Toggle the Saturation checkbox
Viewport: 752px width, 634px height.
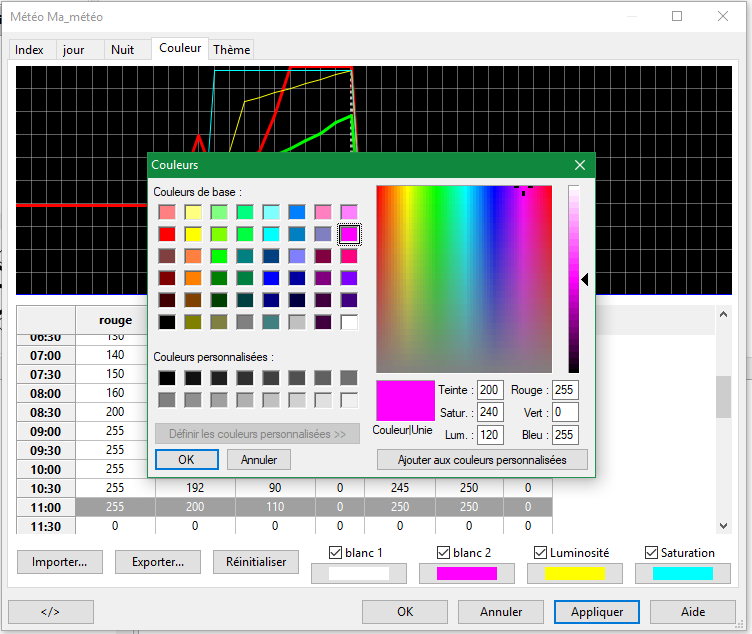[x=651, y=553]
